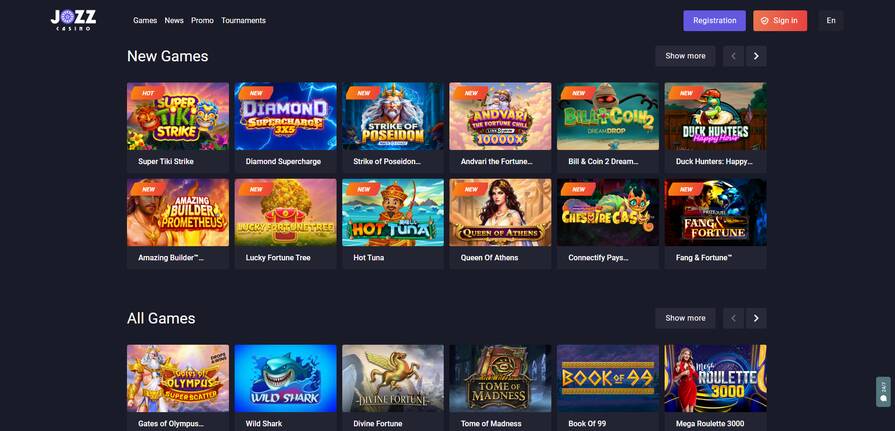Viewport: 895px width, 431px height.
Task: Expand New Games with Show more
Action: pos(685,56)
